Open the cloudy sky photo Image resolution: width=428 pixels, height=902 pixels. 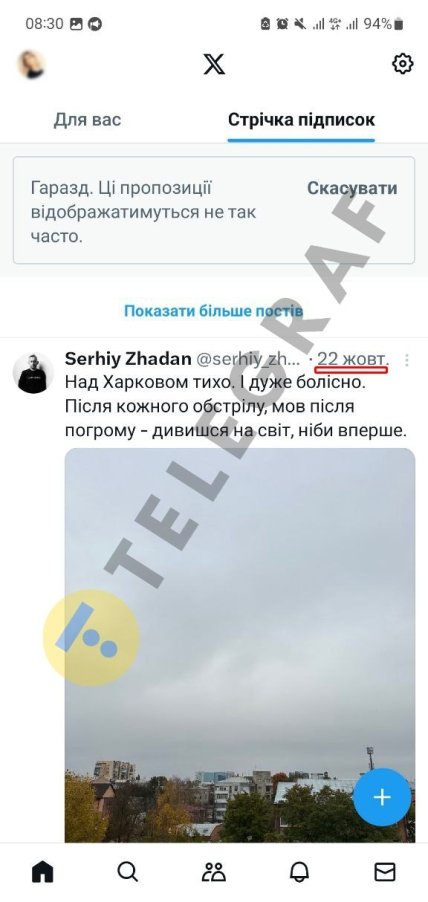click(x=240, y=645)
